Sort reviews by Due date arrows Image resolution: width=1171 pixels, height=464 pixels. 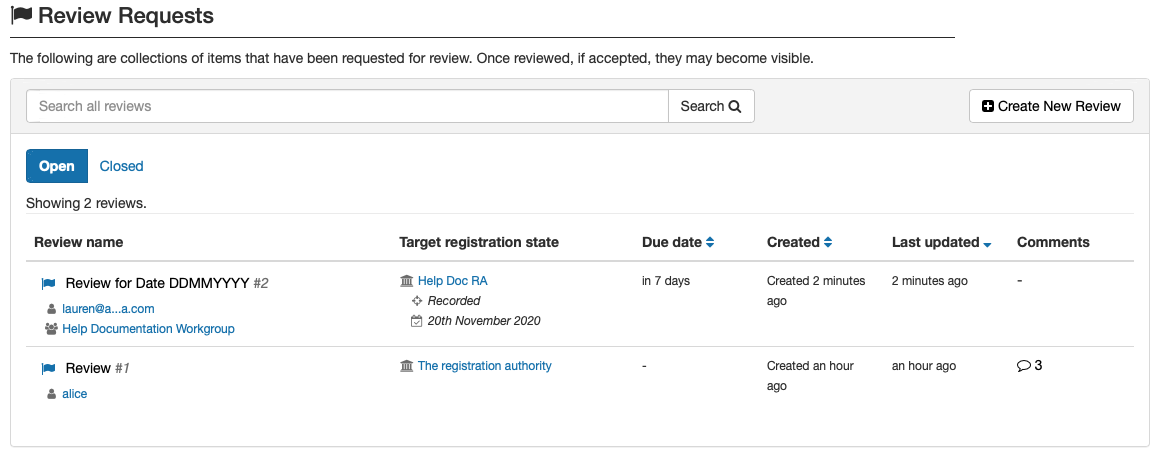click(x=710, y=242)
